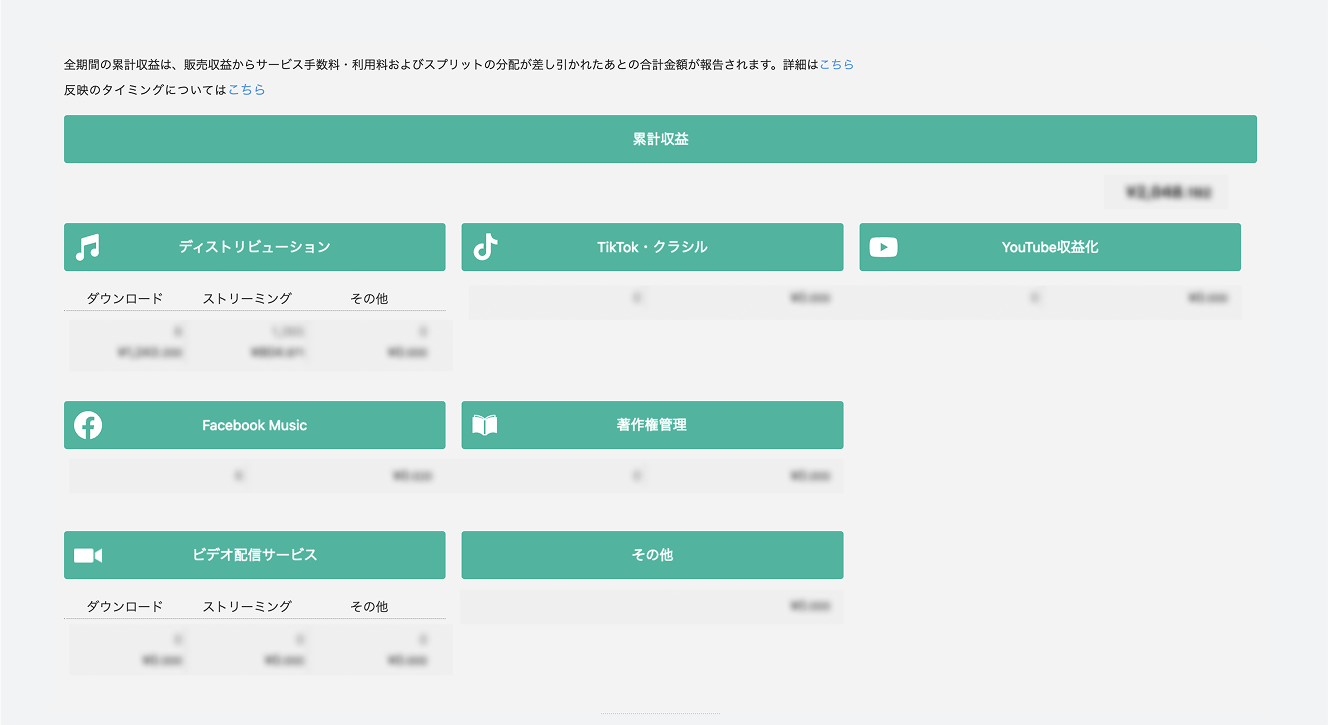This screenshot has height=725, width=1328.
Task: Click the YouTube収益化 header
Action: pos(1050,247)
